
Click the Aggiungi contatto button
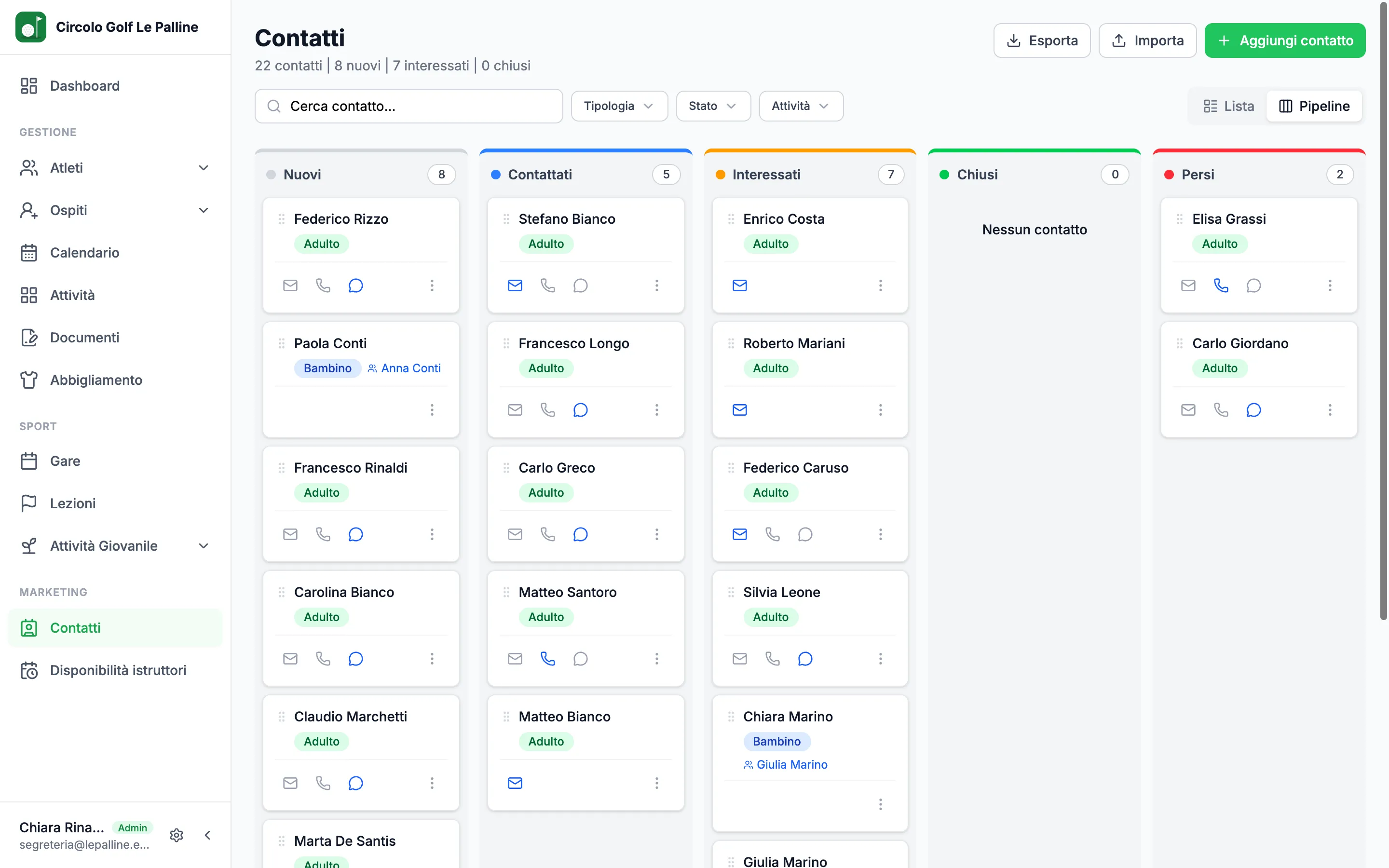1284,41
